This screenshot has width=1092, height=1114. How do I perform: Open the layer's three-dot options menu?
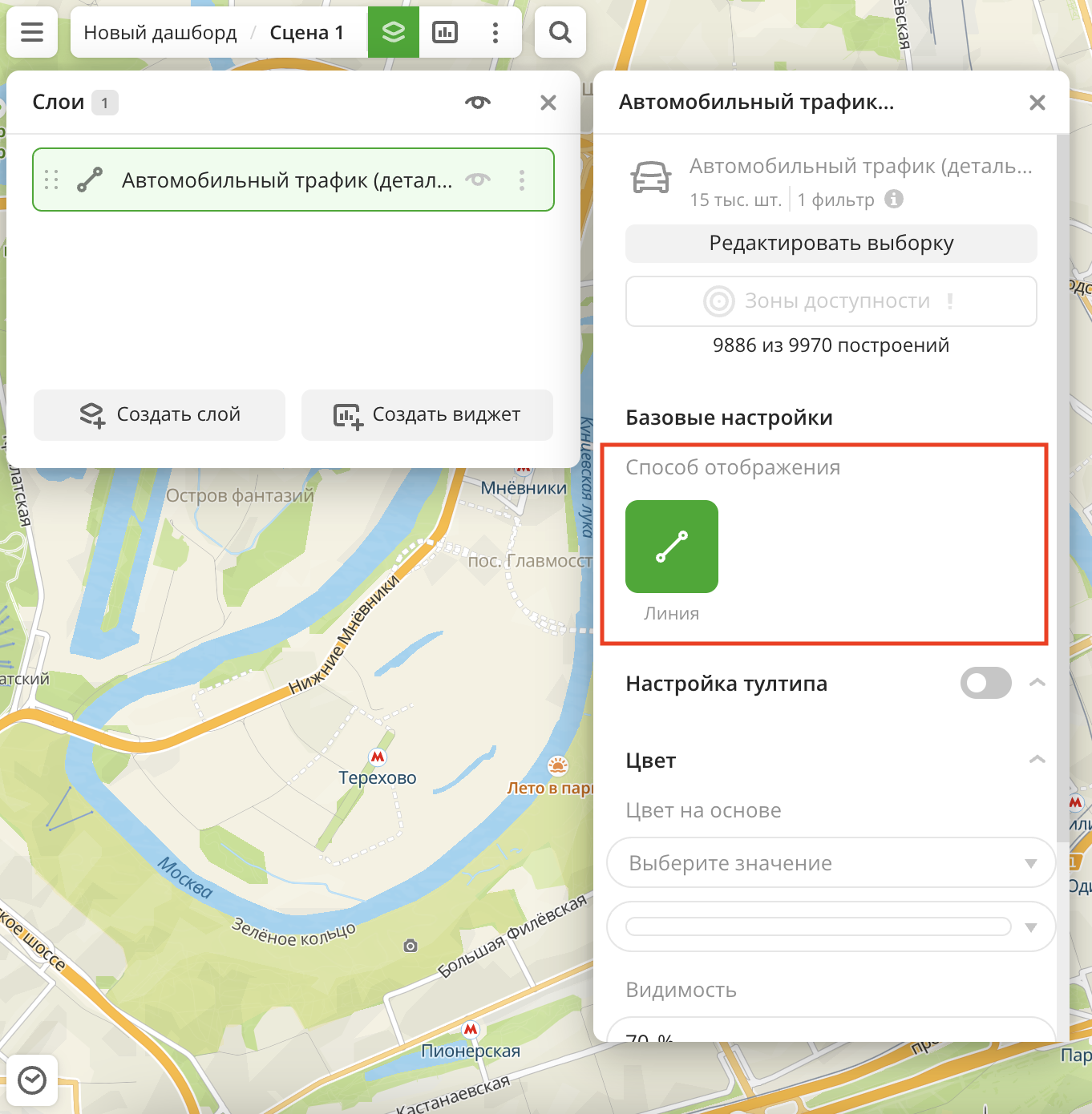[522, 180]
